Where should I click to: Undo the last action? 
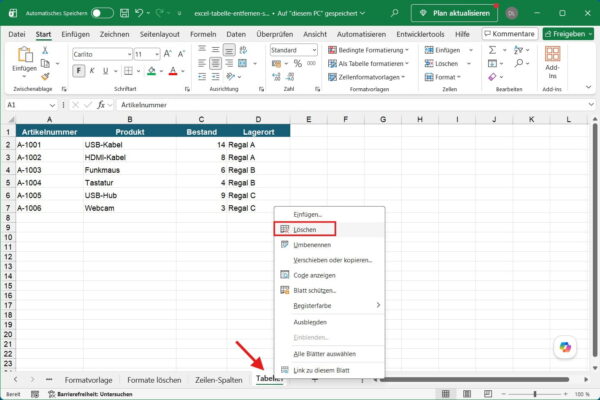(139, 13)
